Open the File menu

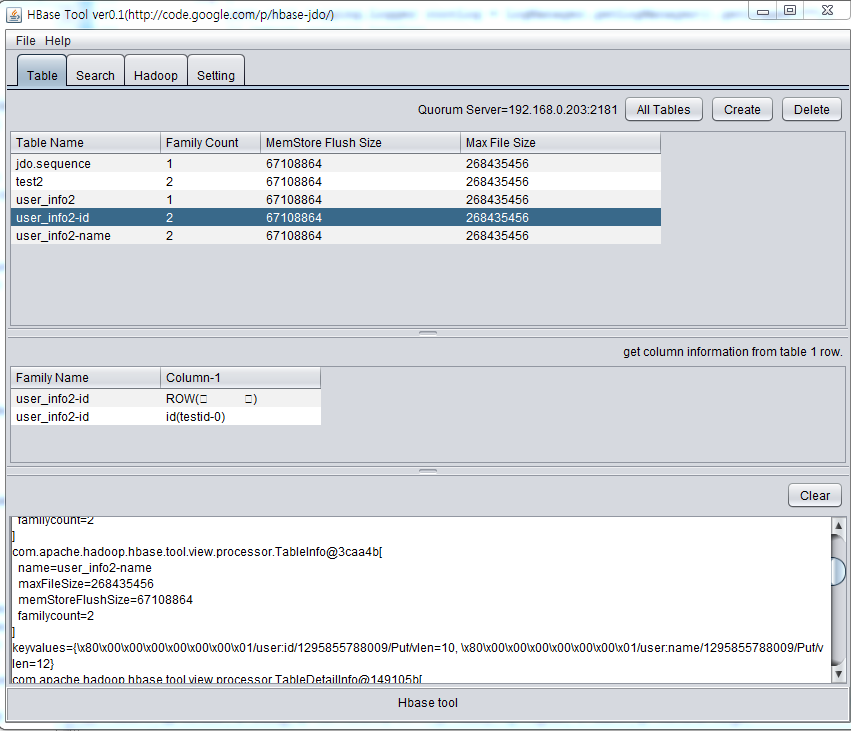point(26,41)
